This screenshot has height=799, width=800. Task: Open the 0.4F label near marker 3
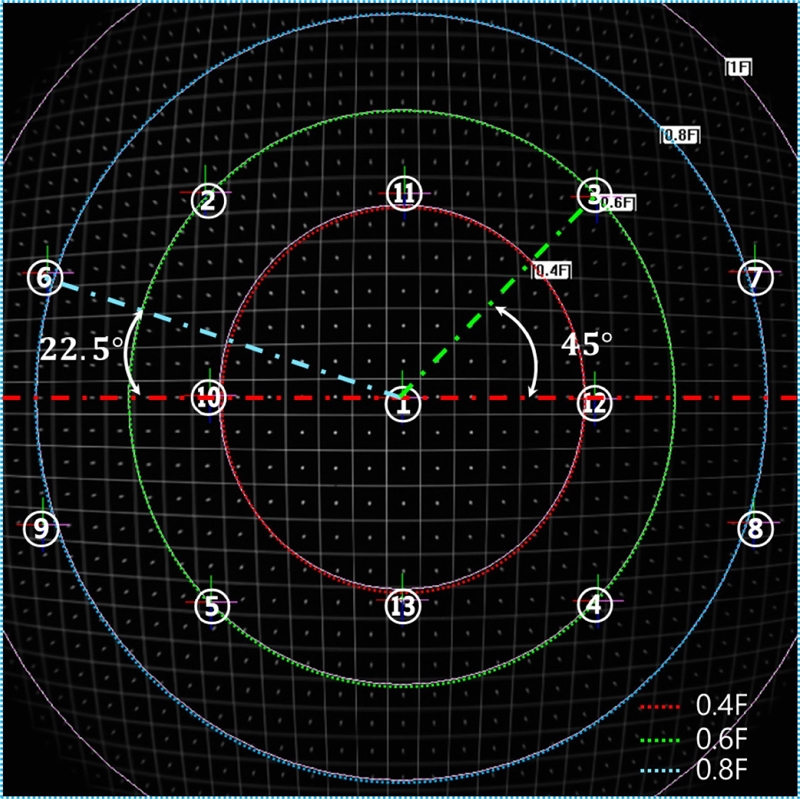click(x=551, y=268)
